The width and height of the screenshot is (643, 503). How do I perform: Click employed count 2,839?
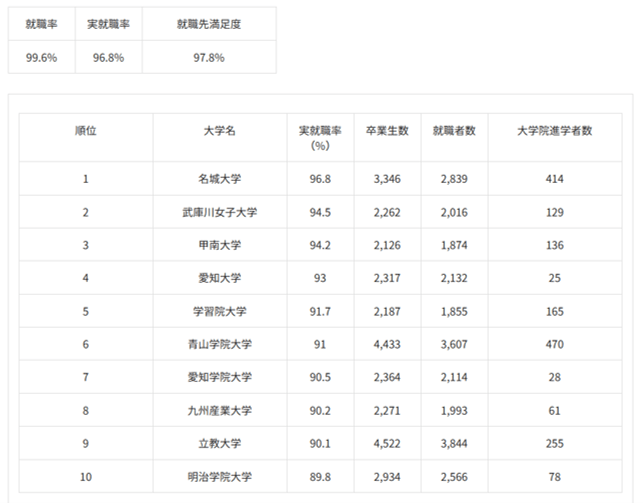(454, 179)
